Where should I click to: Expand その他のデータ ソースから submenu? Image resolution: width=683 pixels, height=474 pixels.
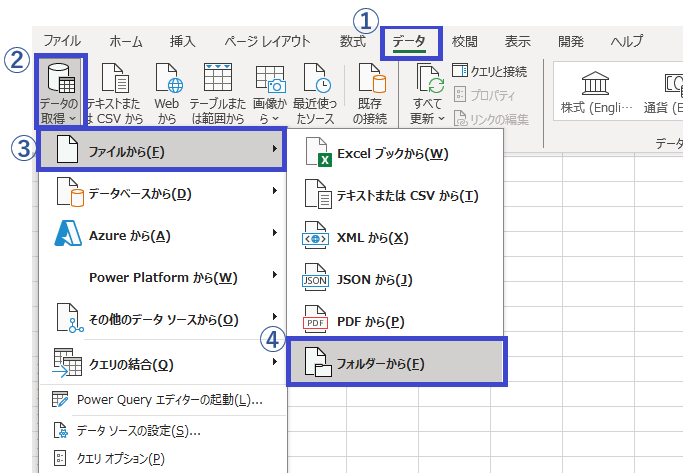coord(162,319)
